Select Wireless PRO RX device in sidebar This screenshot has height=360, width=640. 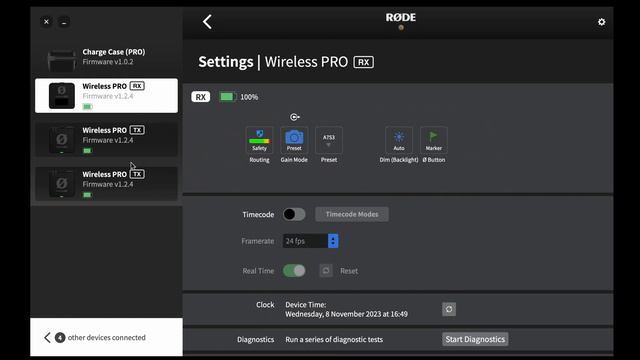pos(106,96)
